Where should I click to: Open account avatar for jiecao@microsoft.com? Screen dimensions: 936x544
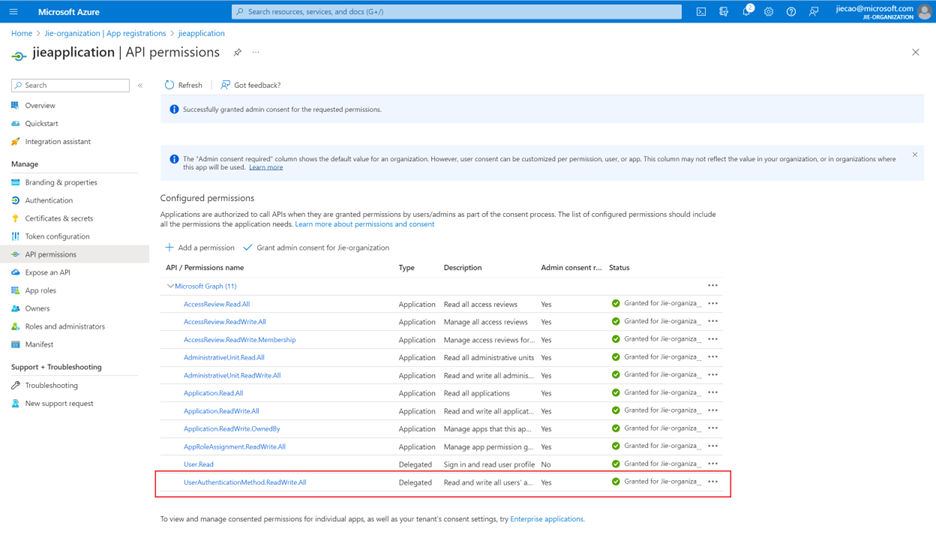[x=924, y=11]
